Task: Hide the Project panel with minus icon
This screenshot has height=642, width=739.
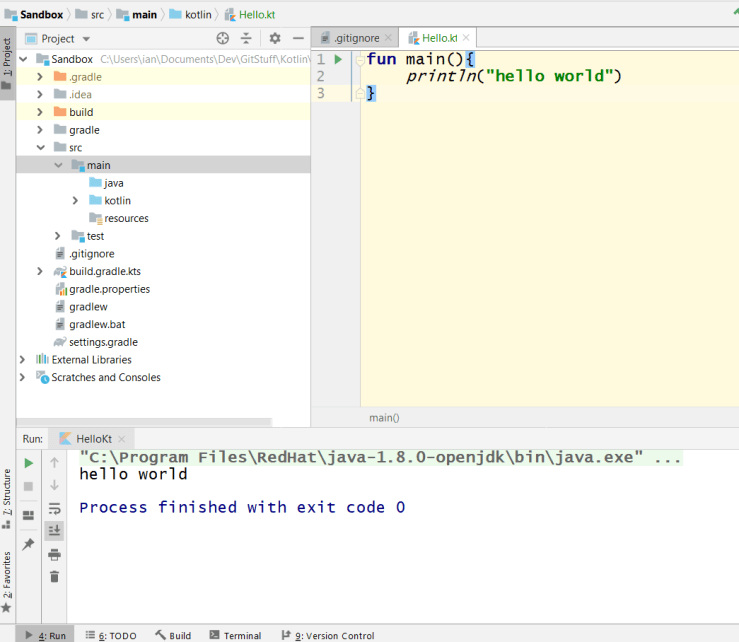Action: 298,38
